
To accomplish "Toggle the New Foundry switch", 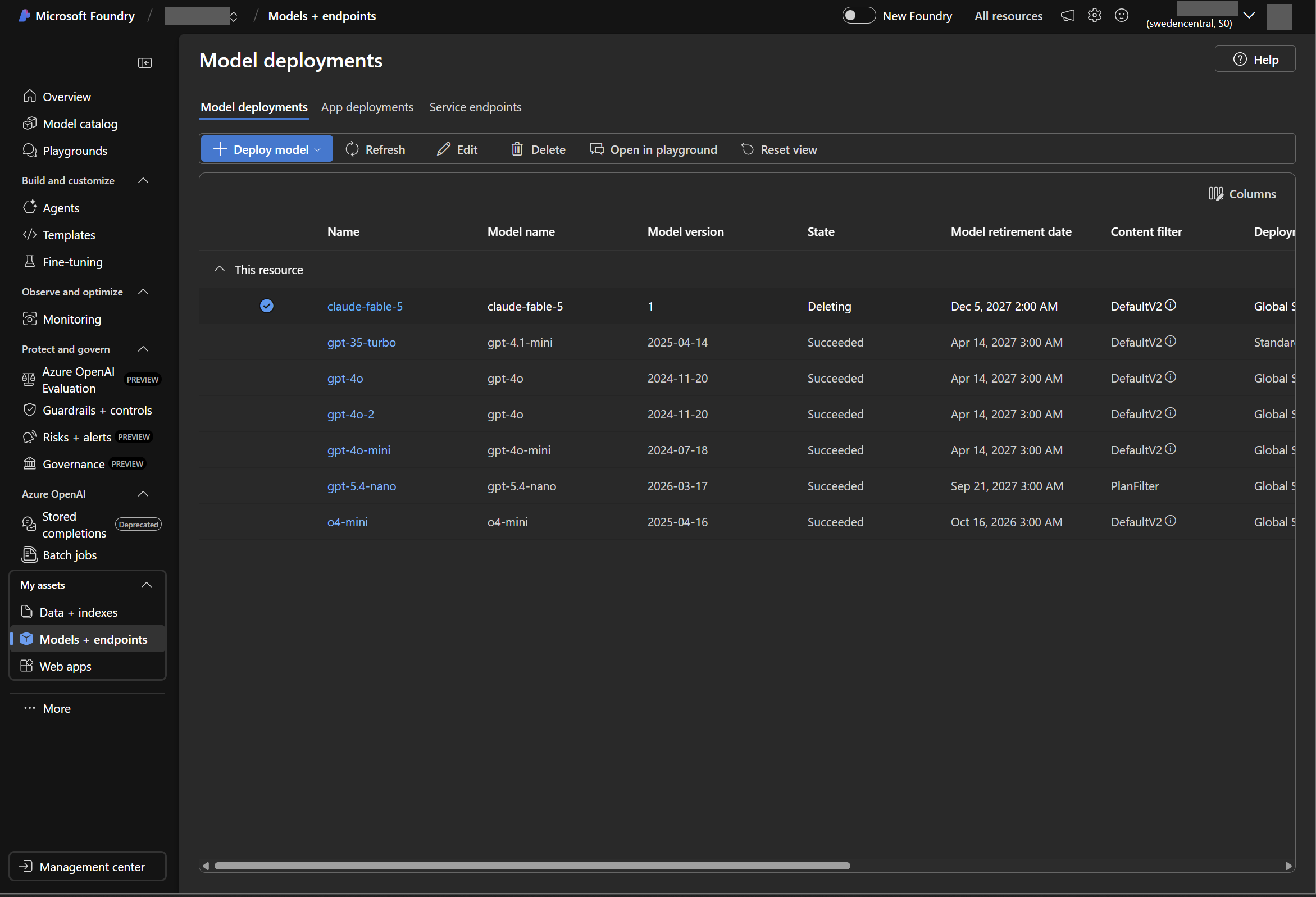I will tap(858, 15).
